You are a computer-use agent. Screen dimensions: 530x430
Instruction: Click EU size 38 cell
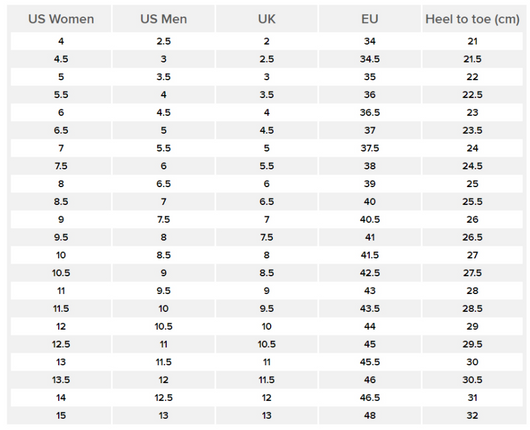tap(369, 166)
